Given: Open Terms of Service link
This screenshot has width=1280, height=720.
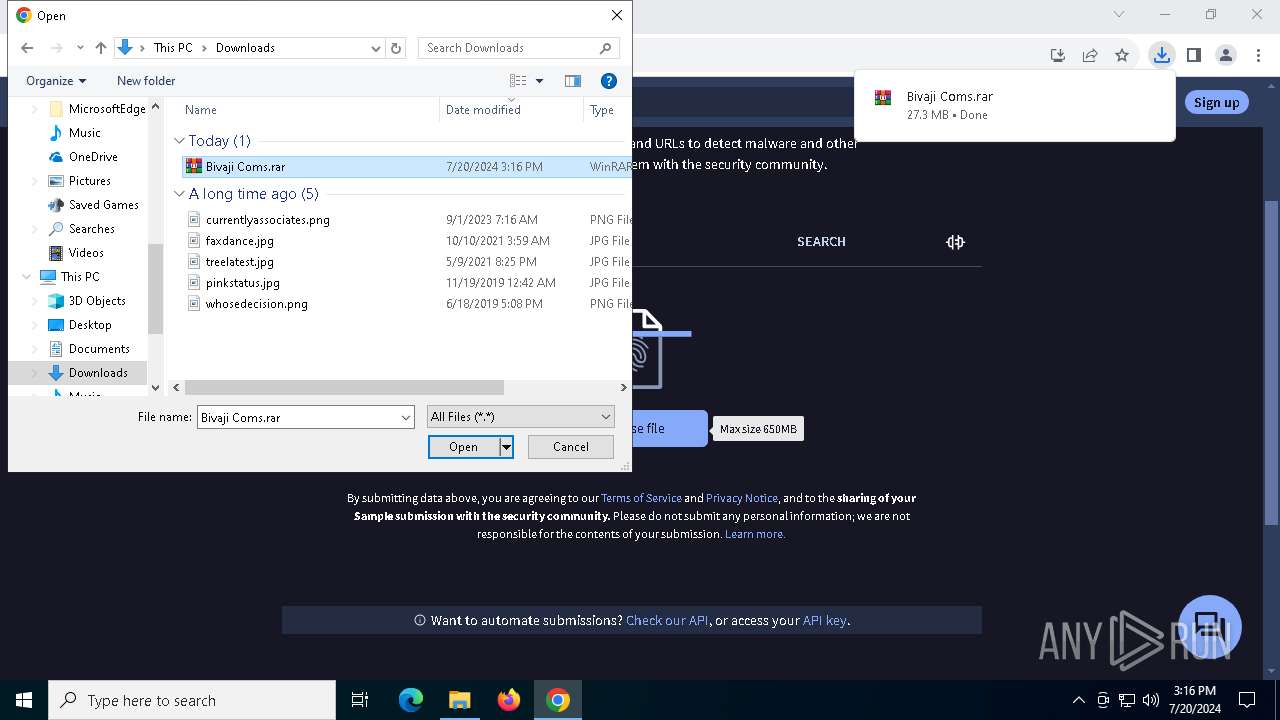Looking at the screenshot, I should click(x=641, y=498).
